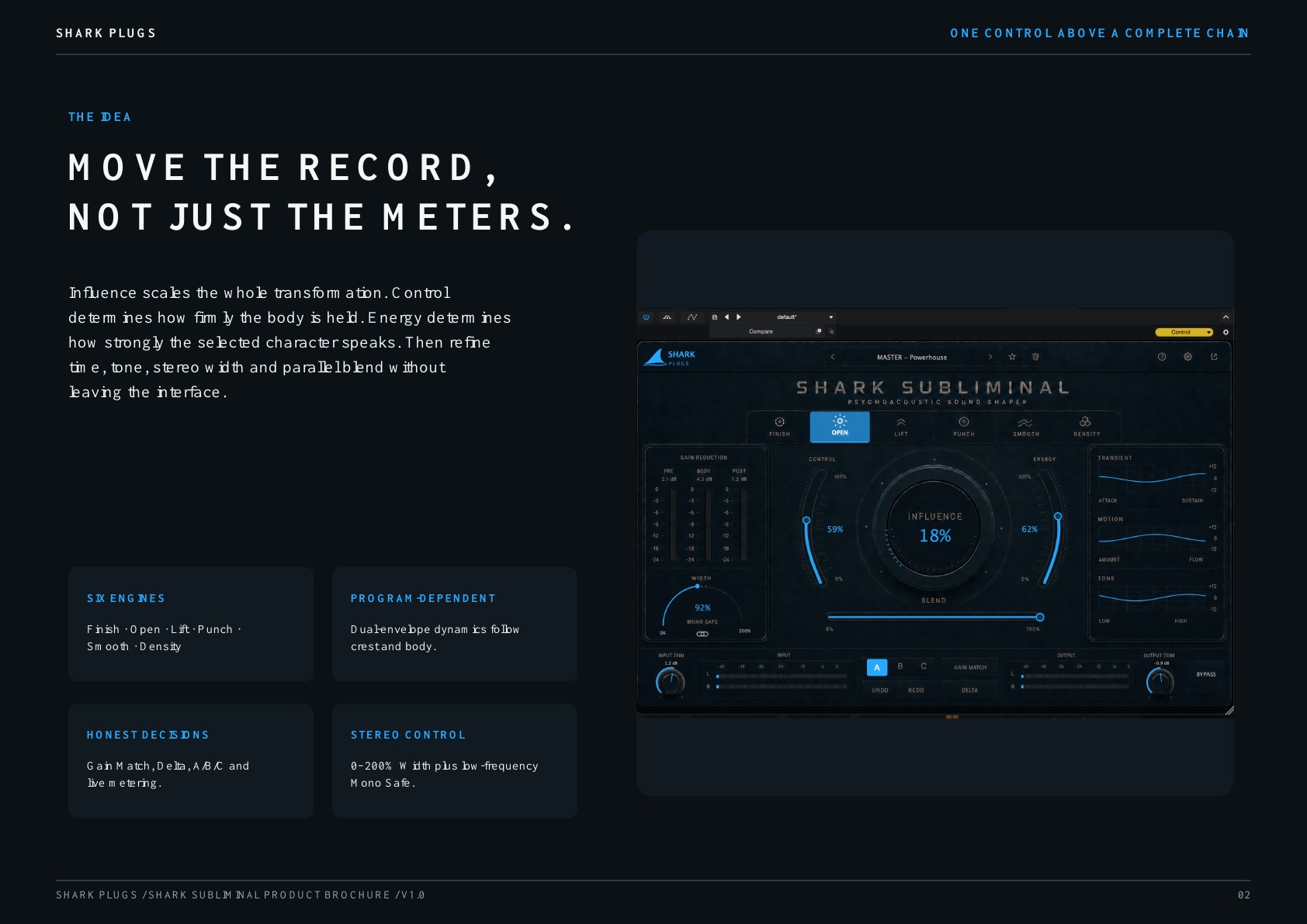
Task: Select next plugin preset chevron
Action: coord(990,357)
